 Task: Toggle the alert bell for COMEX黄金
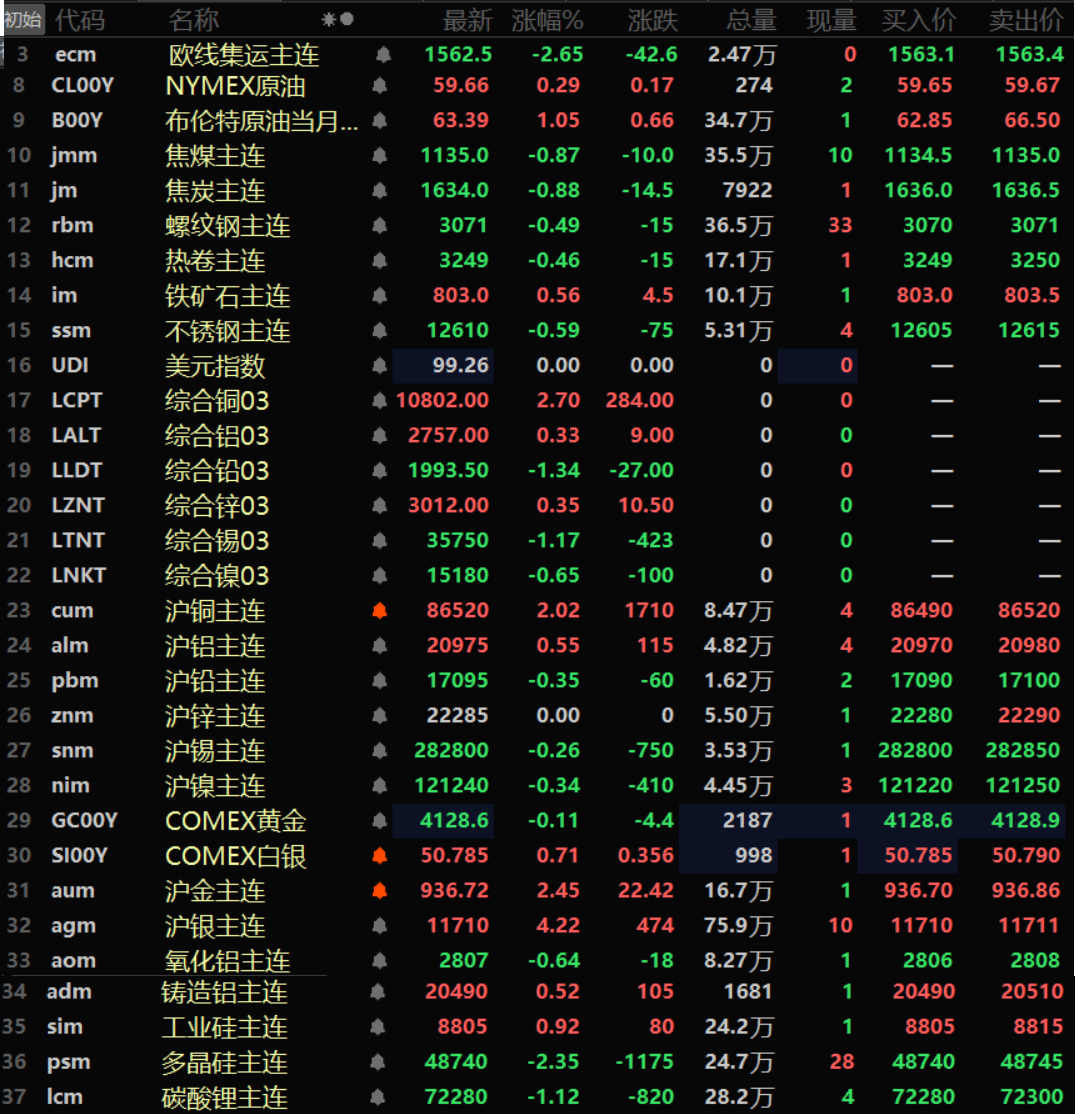coord(379,821)
